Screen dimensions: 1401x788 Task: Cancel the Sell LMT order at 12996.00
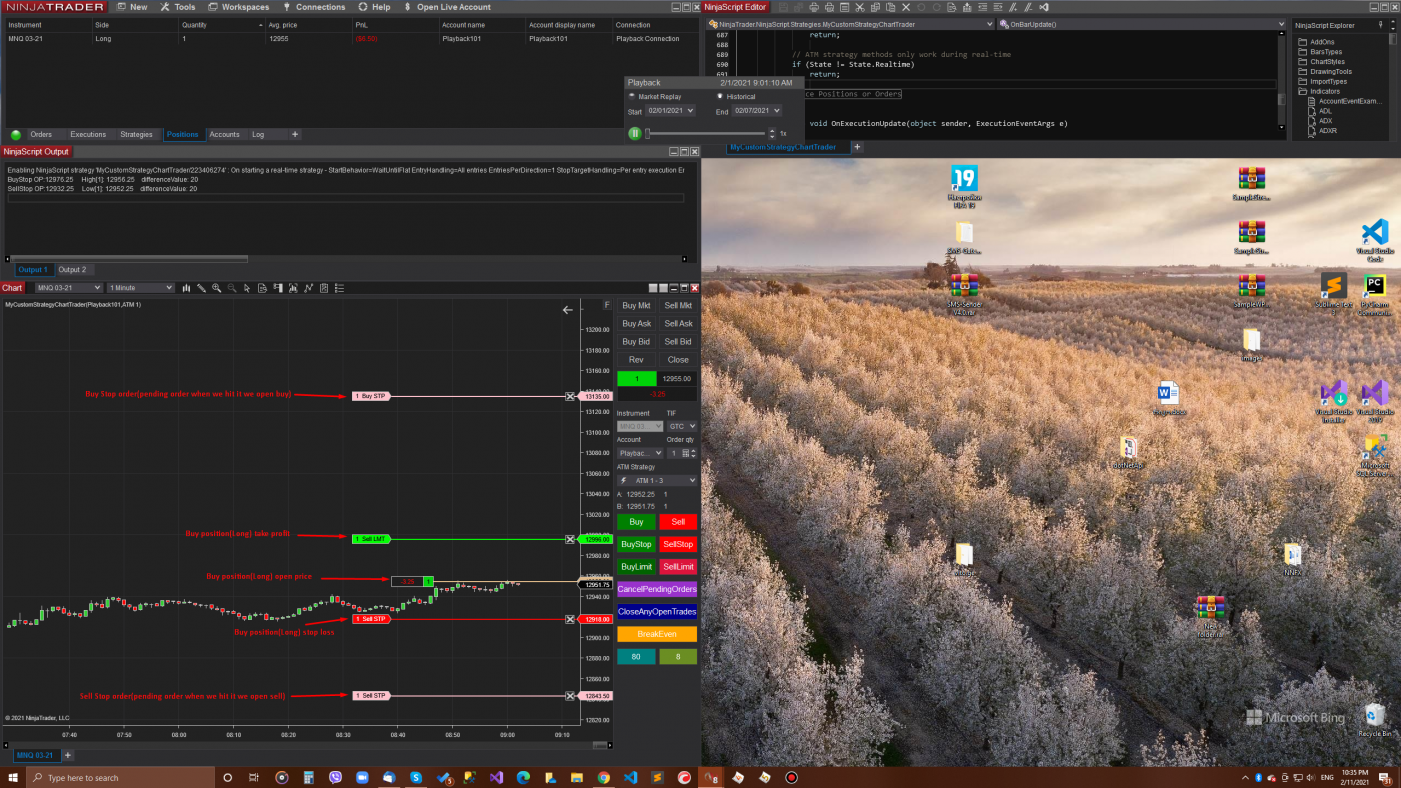tap(570, 539)
